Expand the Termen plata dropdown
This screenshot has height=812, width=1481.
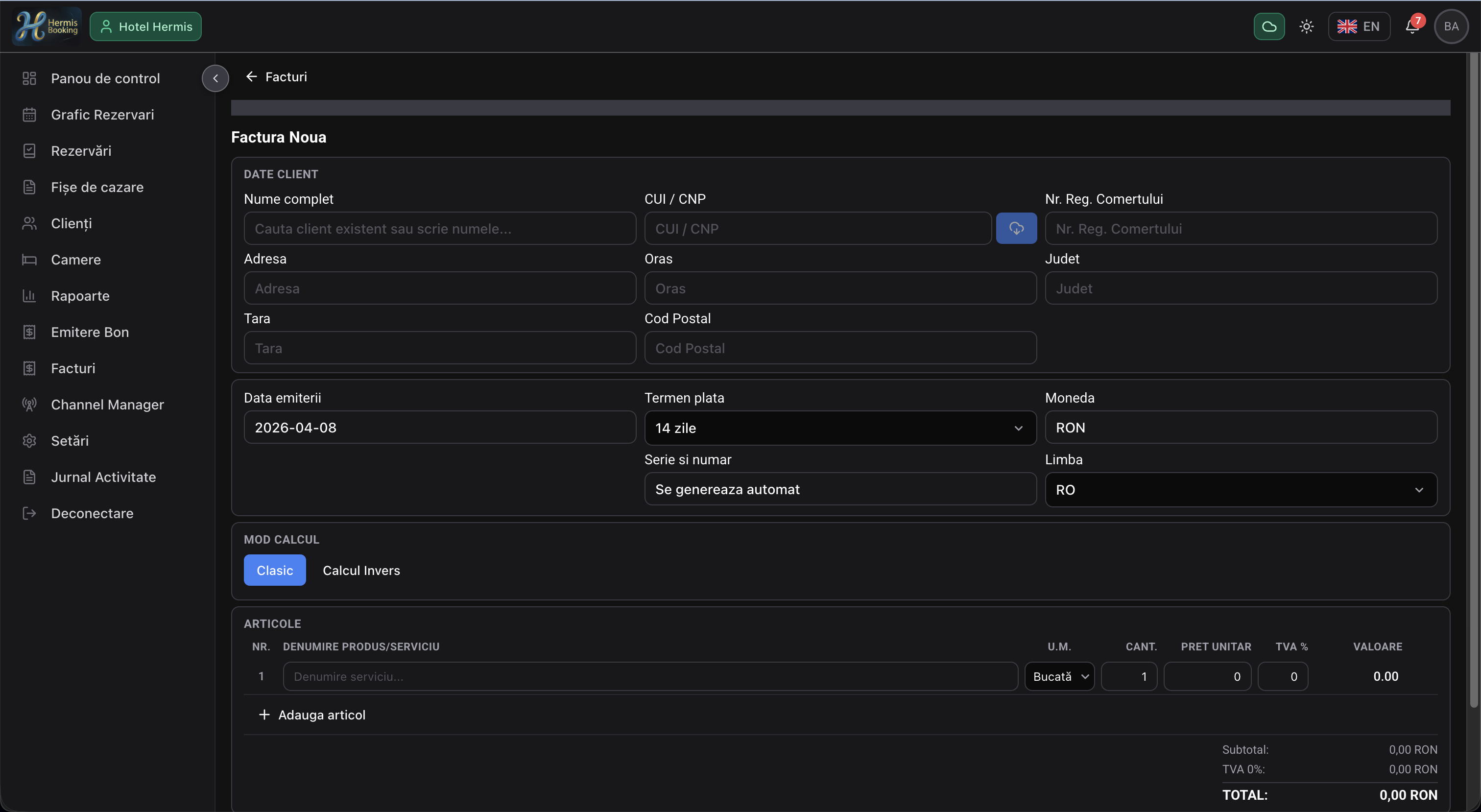(x=840, y=428)
